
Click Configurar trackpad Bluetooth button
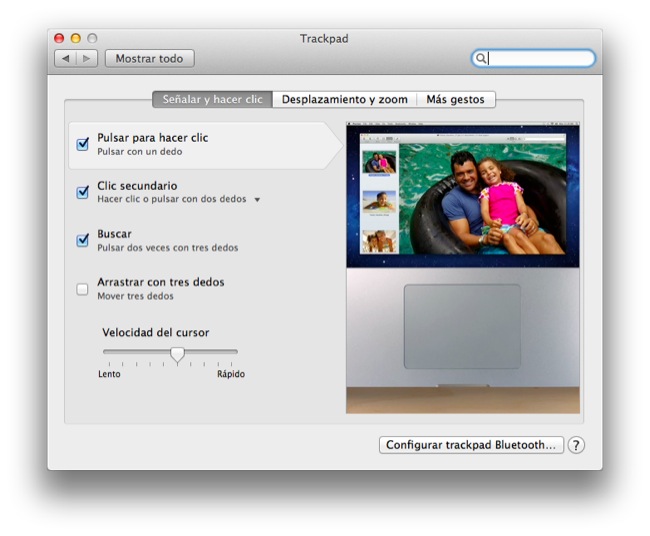tap(471, 445)
